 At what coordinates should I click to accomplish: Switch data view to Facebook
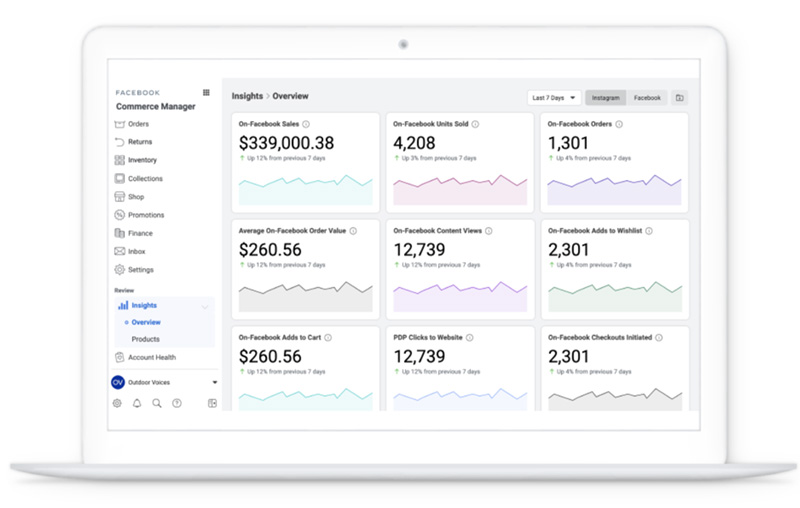click(647, 97)
